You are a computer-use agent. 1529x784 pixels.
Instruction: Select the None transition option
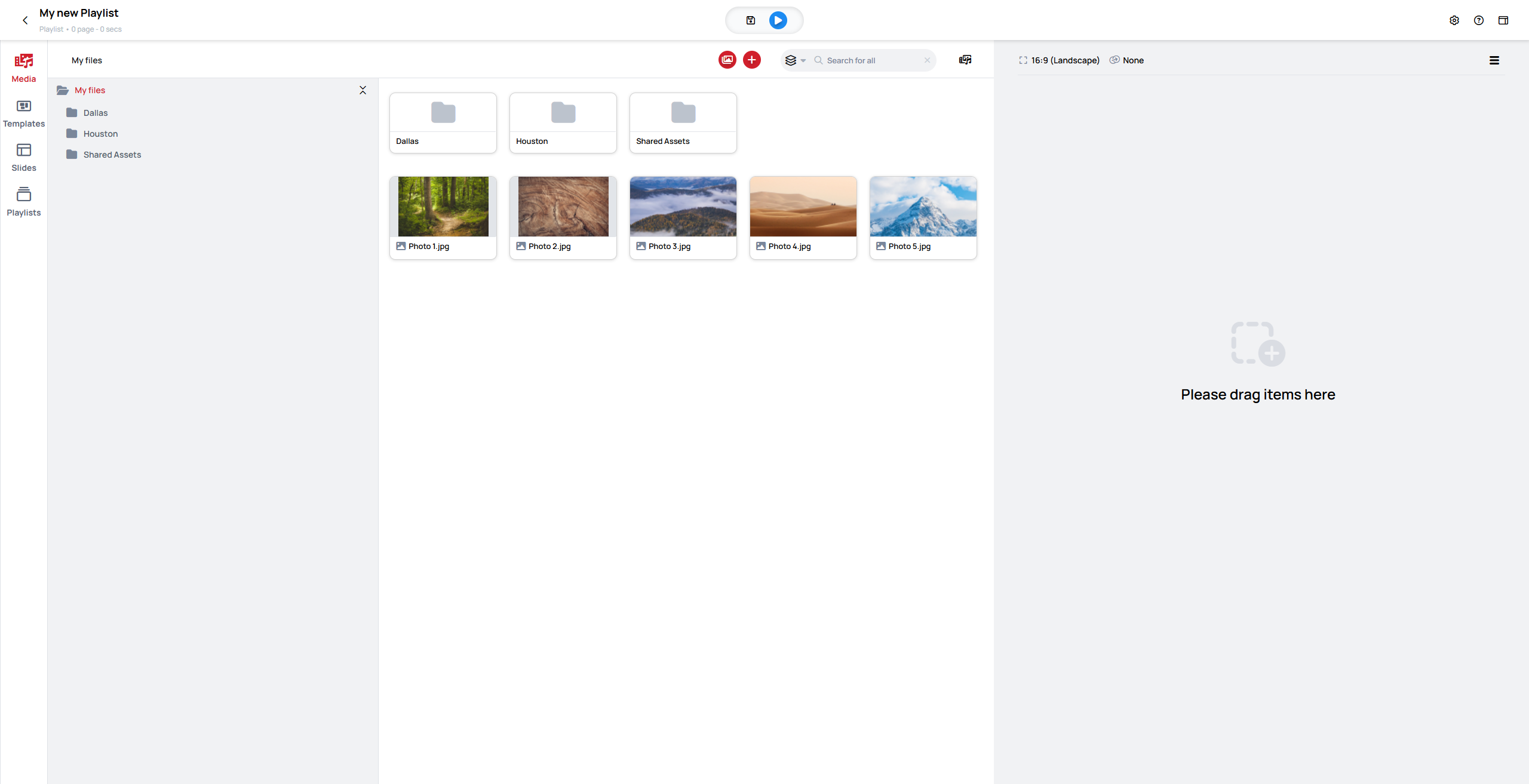(1127, 60)
